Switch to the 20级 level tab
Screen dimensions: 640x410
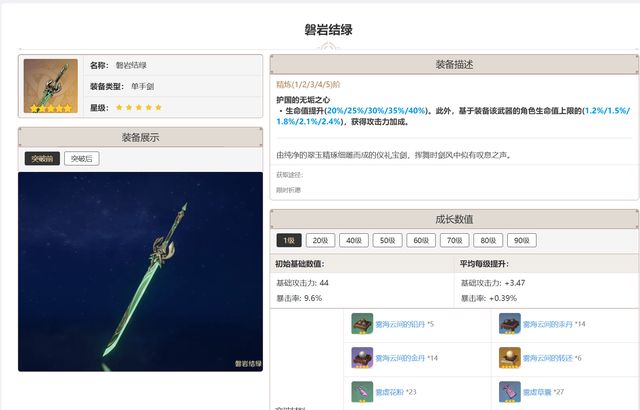320,240
